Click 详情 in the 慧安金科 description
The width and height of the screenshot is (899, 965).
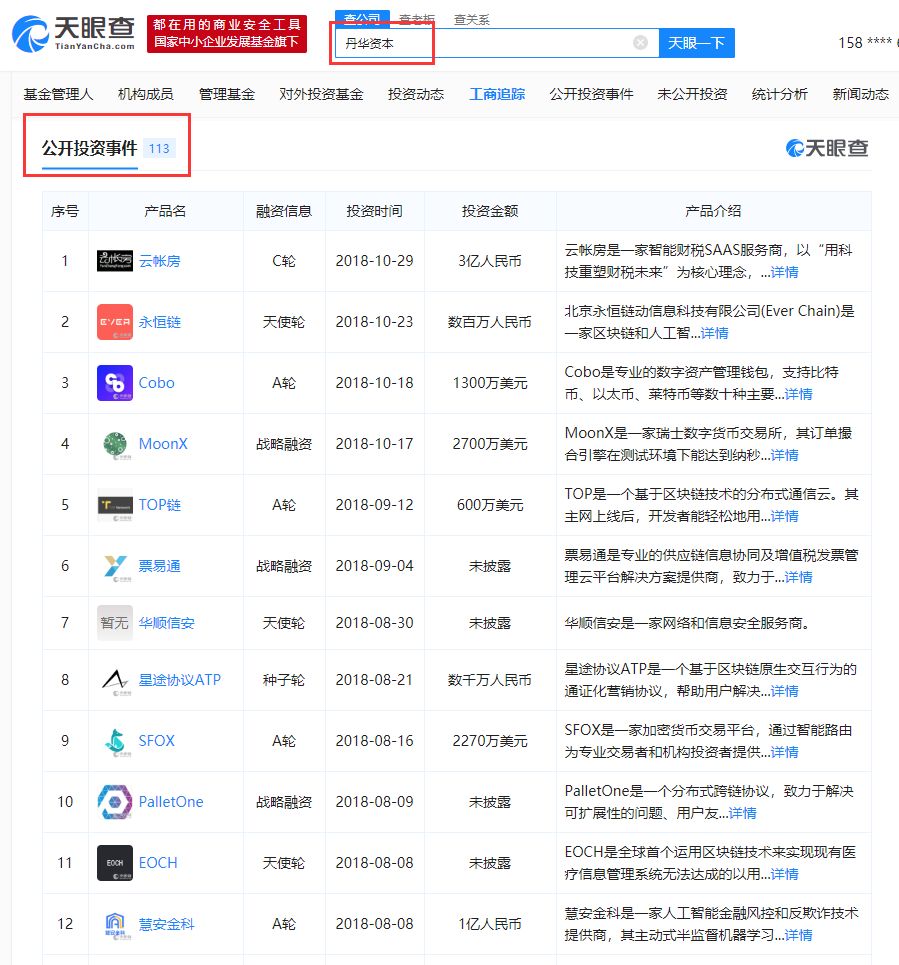coord(799,935)
